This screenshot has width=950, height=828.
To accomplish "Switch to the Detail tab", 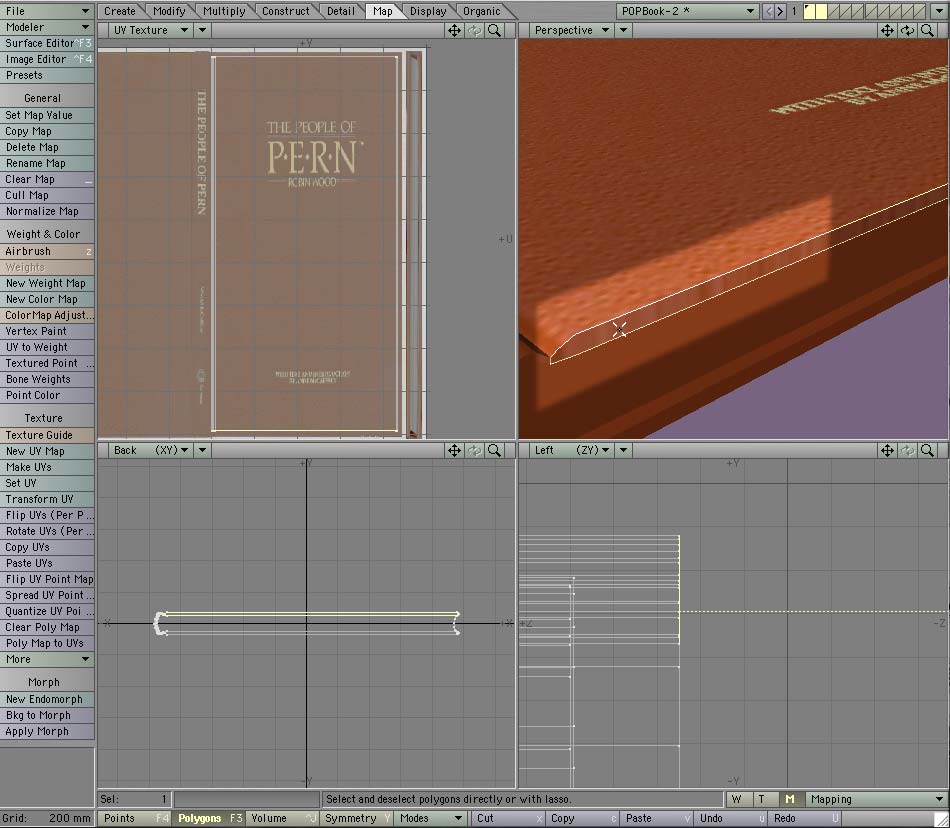I will [x=340, y=11].
